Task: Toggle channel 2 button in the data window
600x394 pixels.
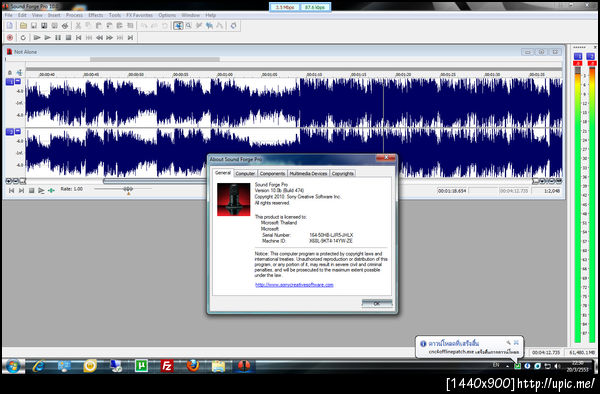Action: tap(10, 132)
